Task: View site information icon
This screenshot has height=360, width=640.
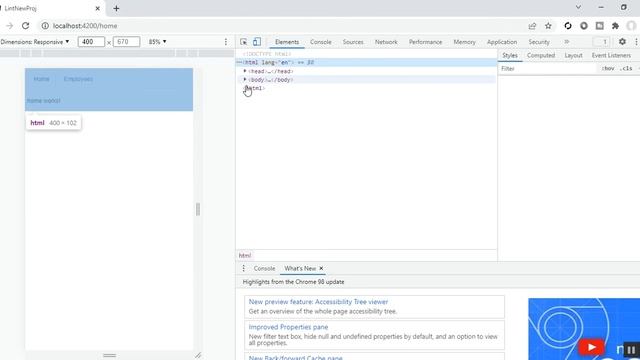Action: [x=45, y=26]
